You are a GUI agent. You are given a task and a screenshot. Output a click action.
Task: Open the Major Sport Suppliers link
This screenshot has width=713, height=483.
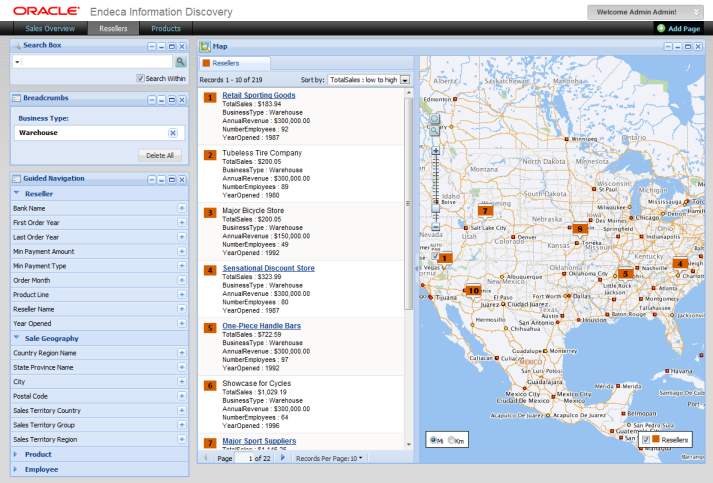pos(259,441)
